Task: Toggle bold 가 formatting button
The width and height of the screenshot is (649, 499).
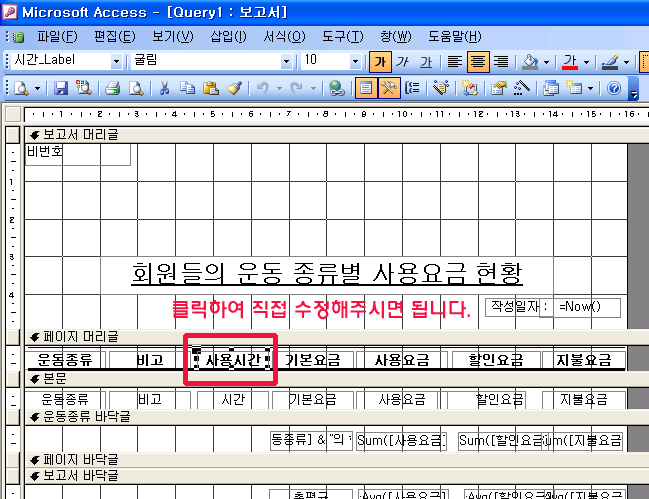Action: coord(380,62)
